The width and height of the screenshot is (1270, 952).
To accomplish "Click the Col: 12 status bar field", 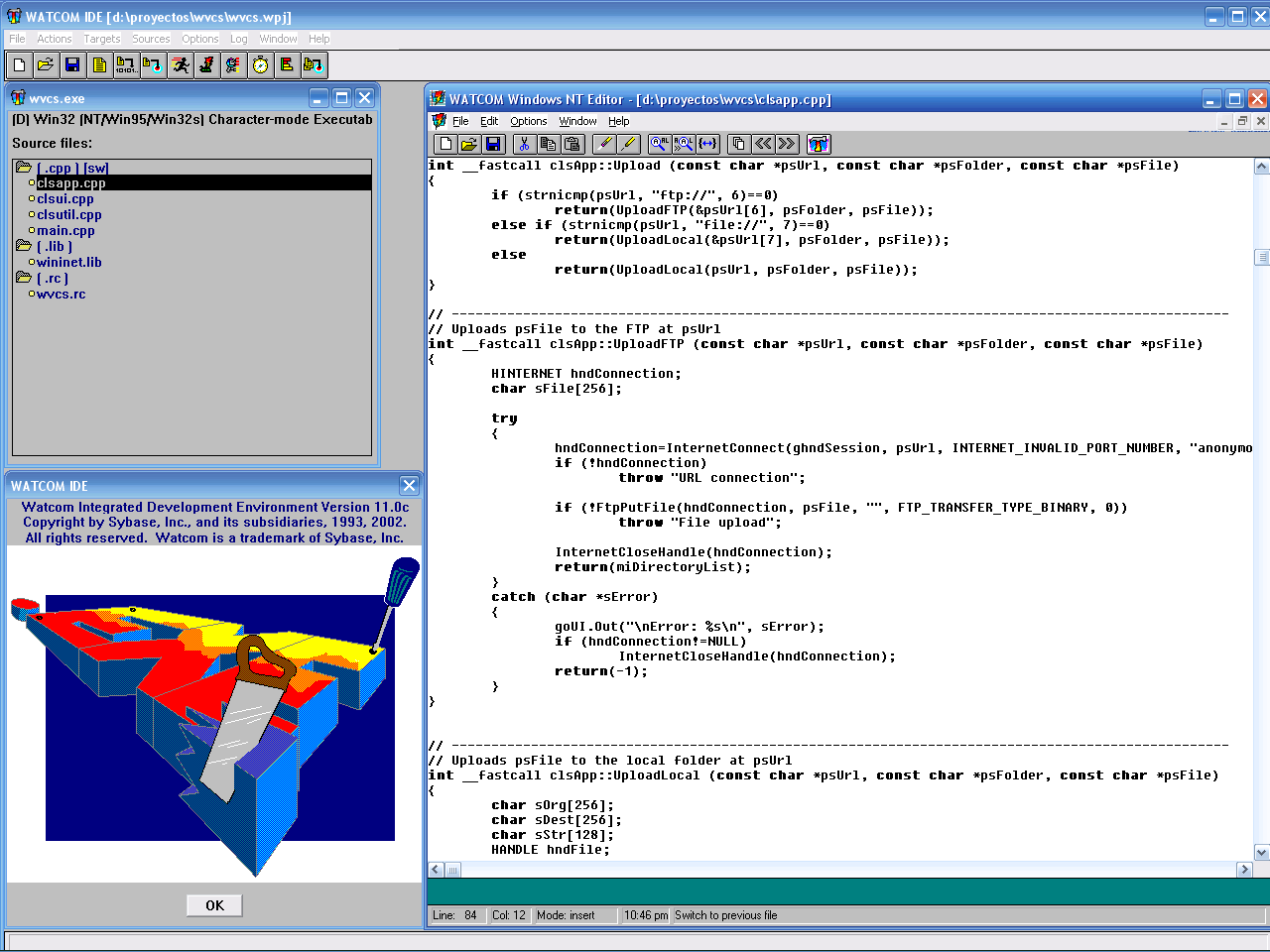I will click(x=509, y=915).
